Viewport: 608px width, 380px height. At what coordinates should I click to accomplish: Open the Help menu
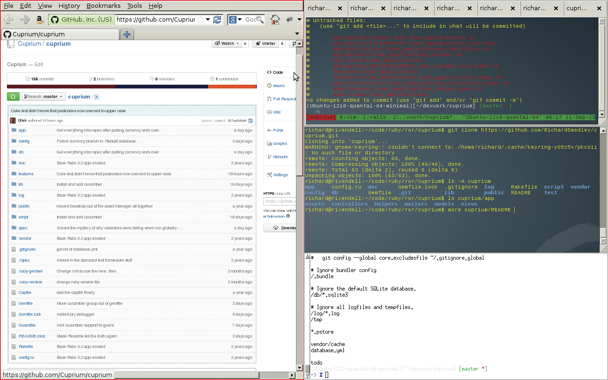coord(155,5)
